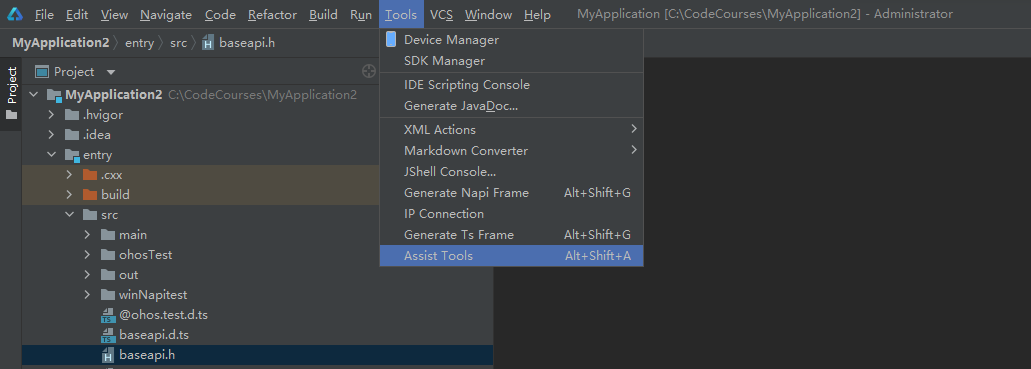
Task: Open the Project view dropdown arrow
Action: (x=110, y=72)
